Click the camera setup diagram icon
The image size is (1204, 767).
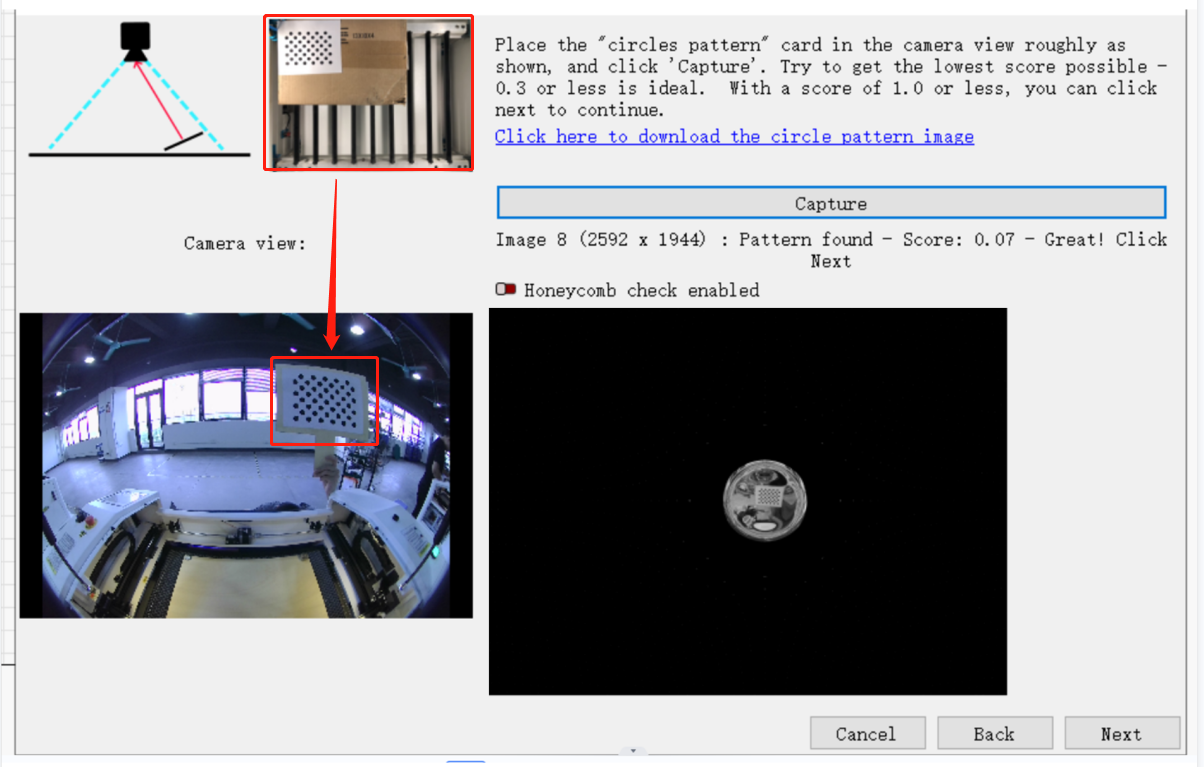138,92
